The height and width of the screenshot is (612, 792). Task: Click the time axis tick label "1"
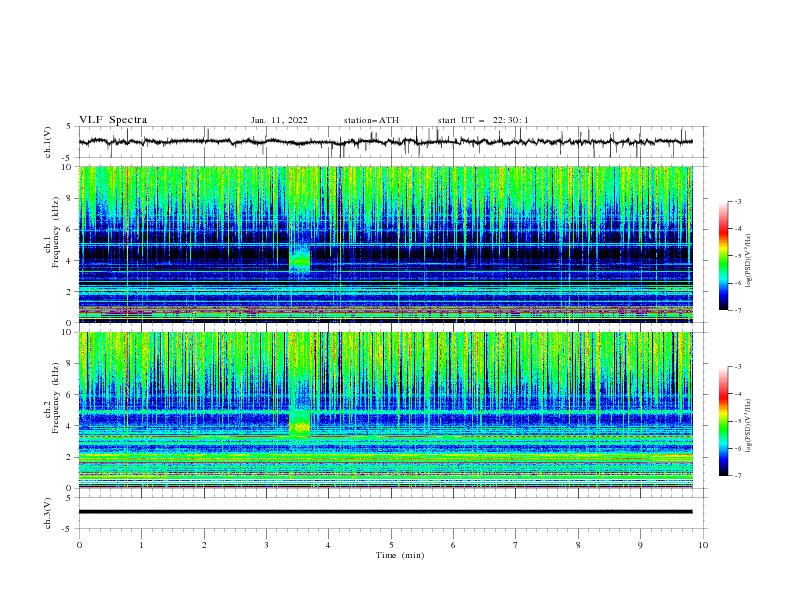(x=142, y=545)
